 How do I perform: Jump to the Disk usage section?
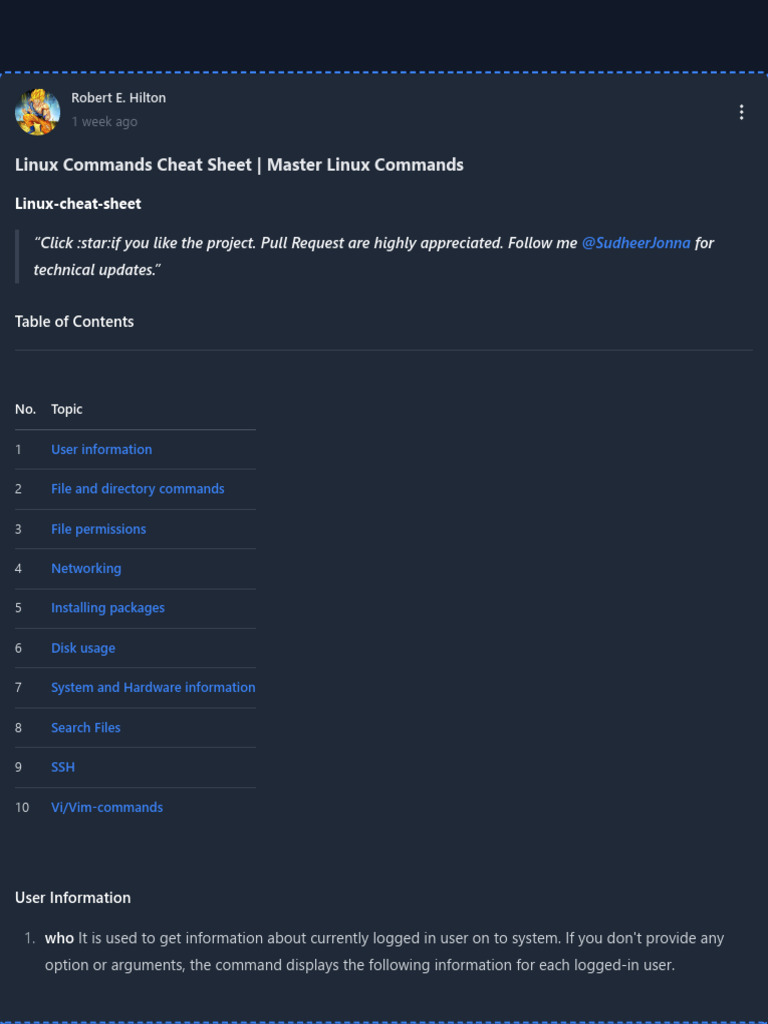click(83, 648)
